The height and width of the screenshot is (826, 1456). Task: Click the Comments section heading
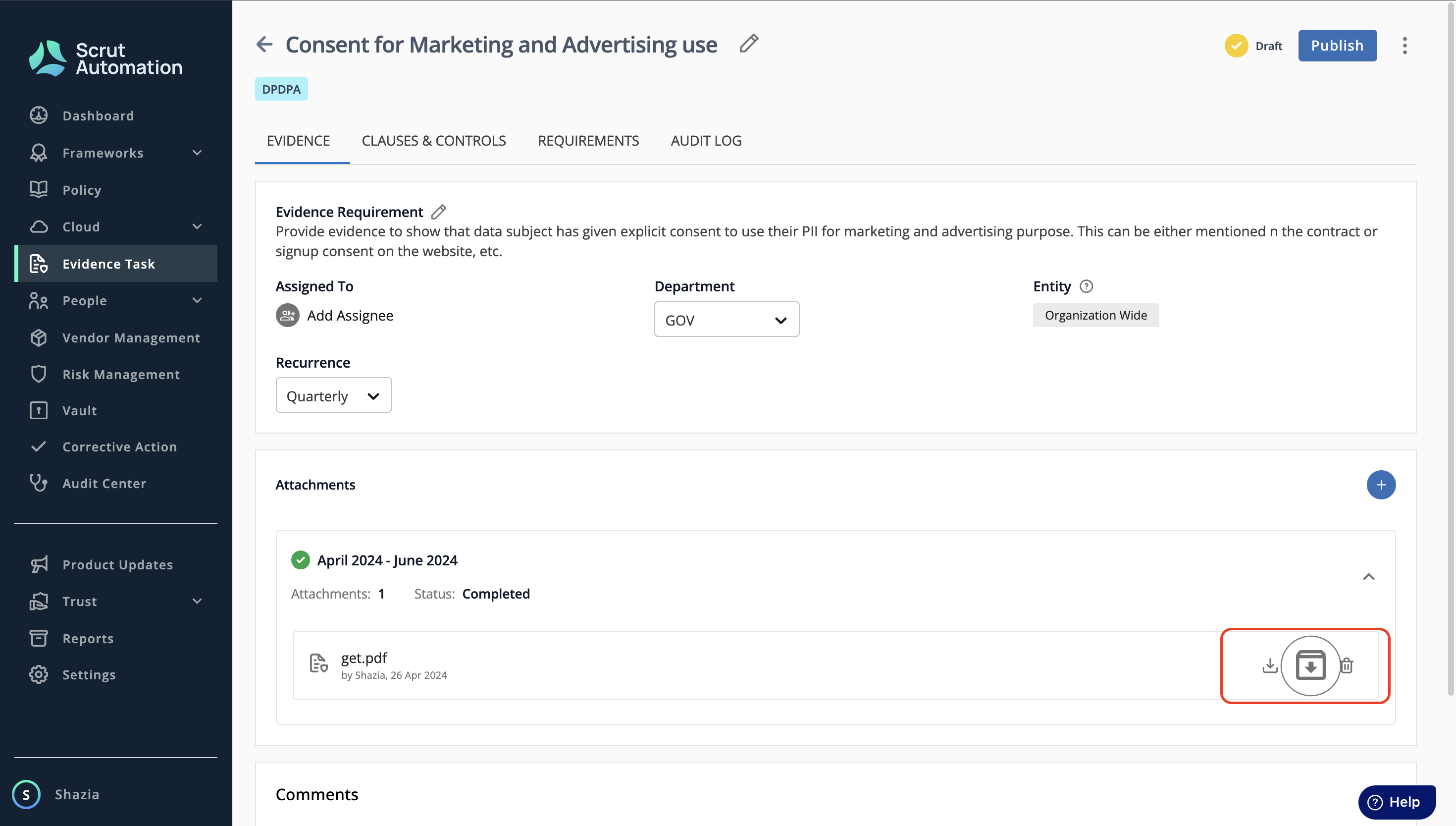(317, 794)
